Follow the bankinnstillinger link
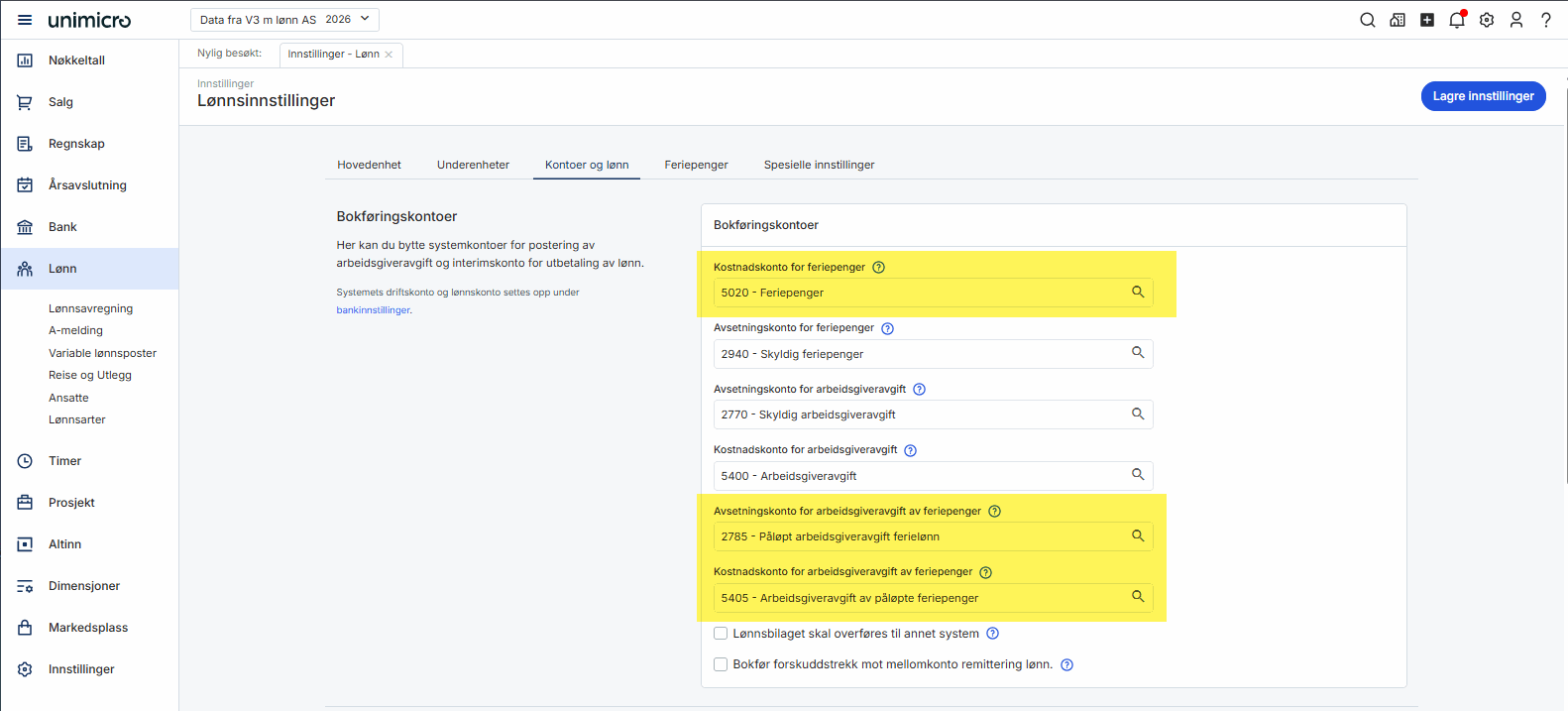The image size is (1568, 711). [373, 310]
